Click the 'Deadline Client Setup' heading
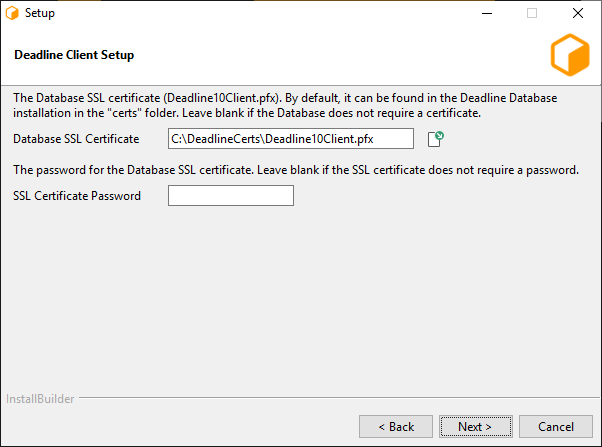602x447 pixels. tap(74, 55)
